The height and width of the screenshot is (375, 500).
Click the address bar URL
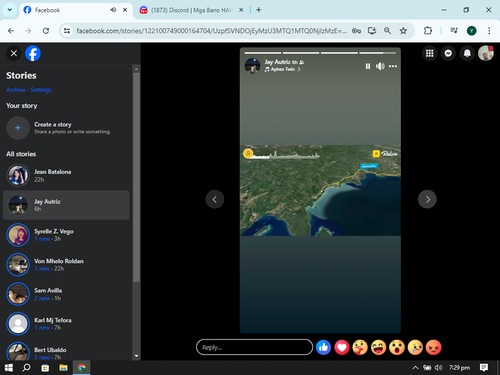211,31
